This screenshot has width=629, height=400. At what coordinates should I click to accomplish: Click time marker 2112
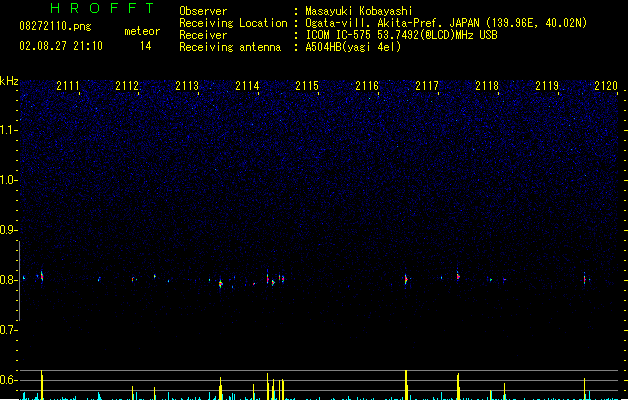click(x=127, y=86)
